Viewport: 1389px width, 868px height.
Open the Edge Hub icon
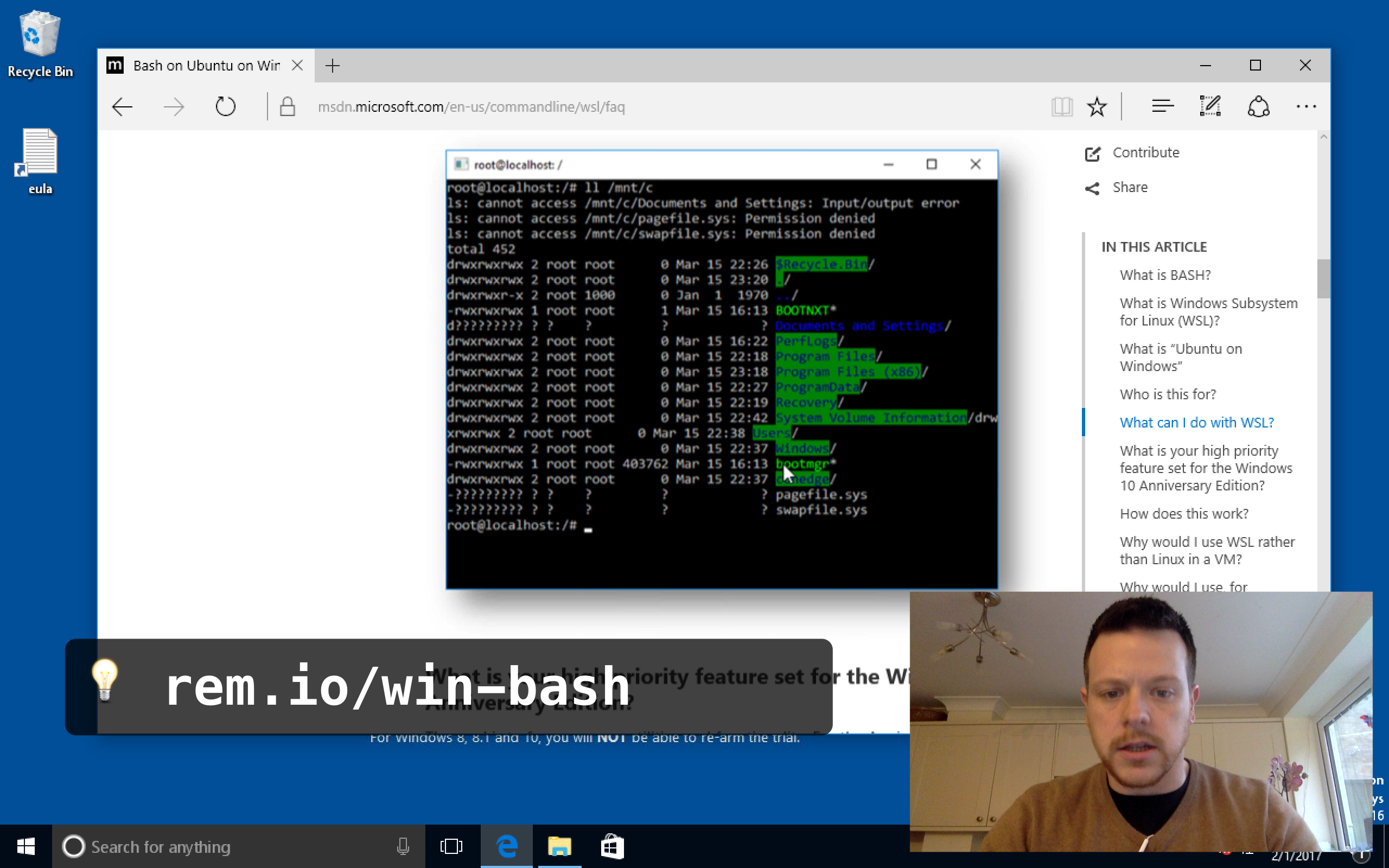(1162, 107)
